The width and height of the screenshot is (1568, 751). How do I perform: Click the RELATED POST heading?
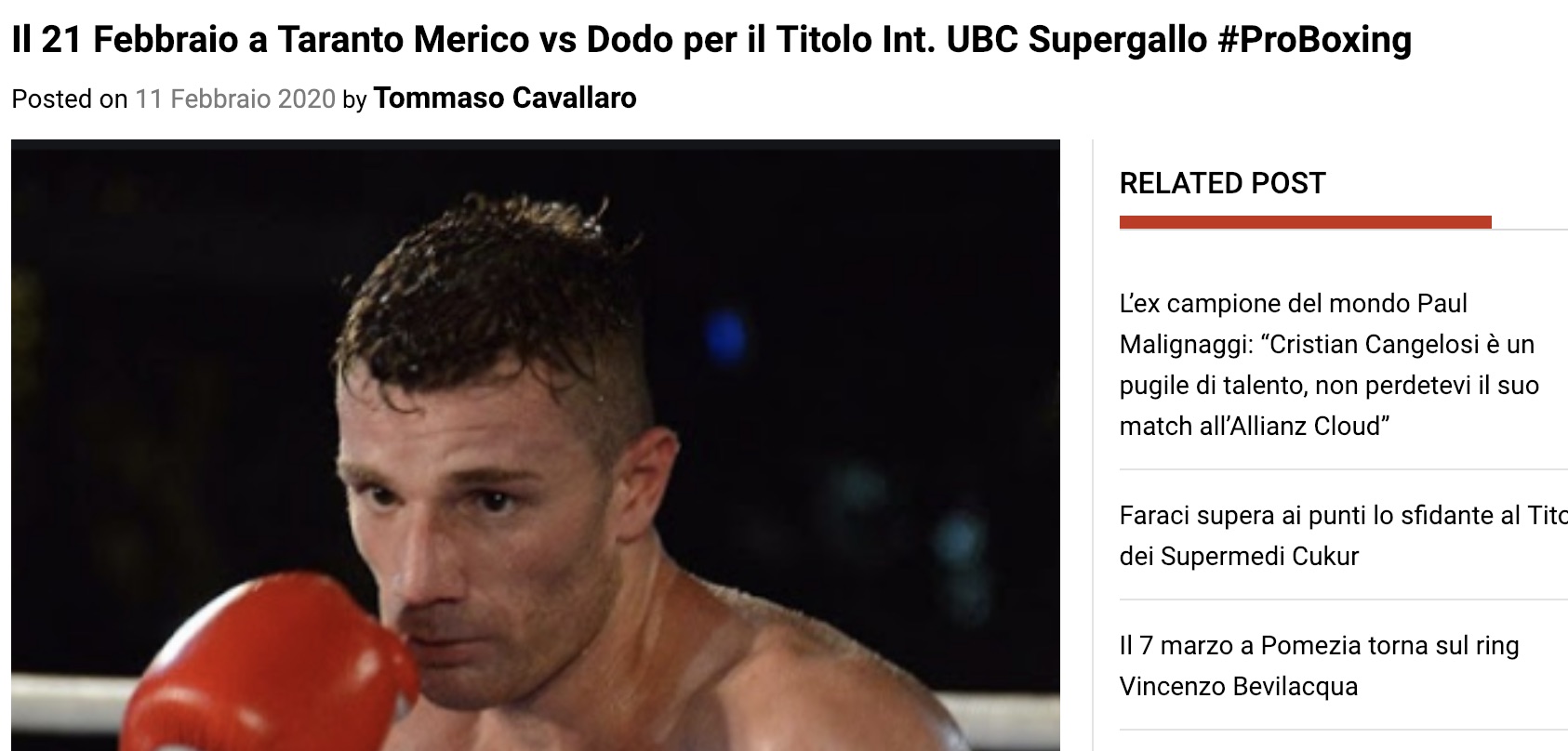(x=1222, y=183)
